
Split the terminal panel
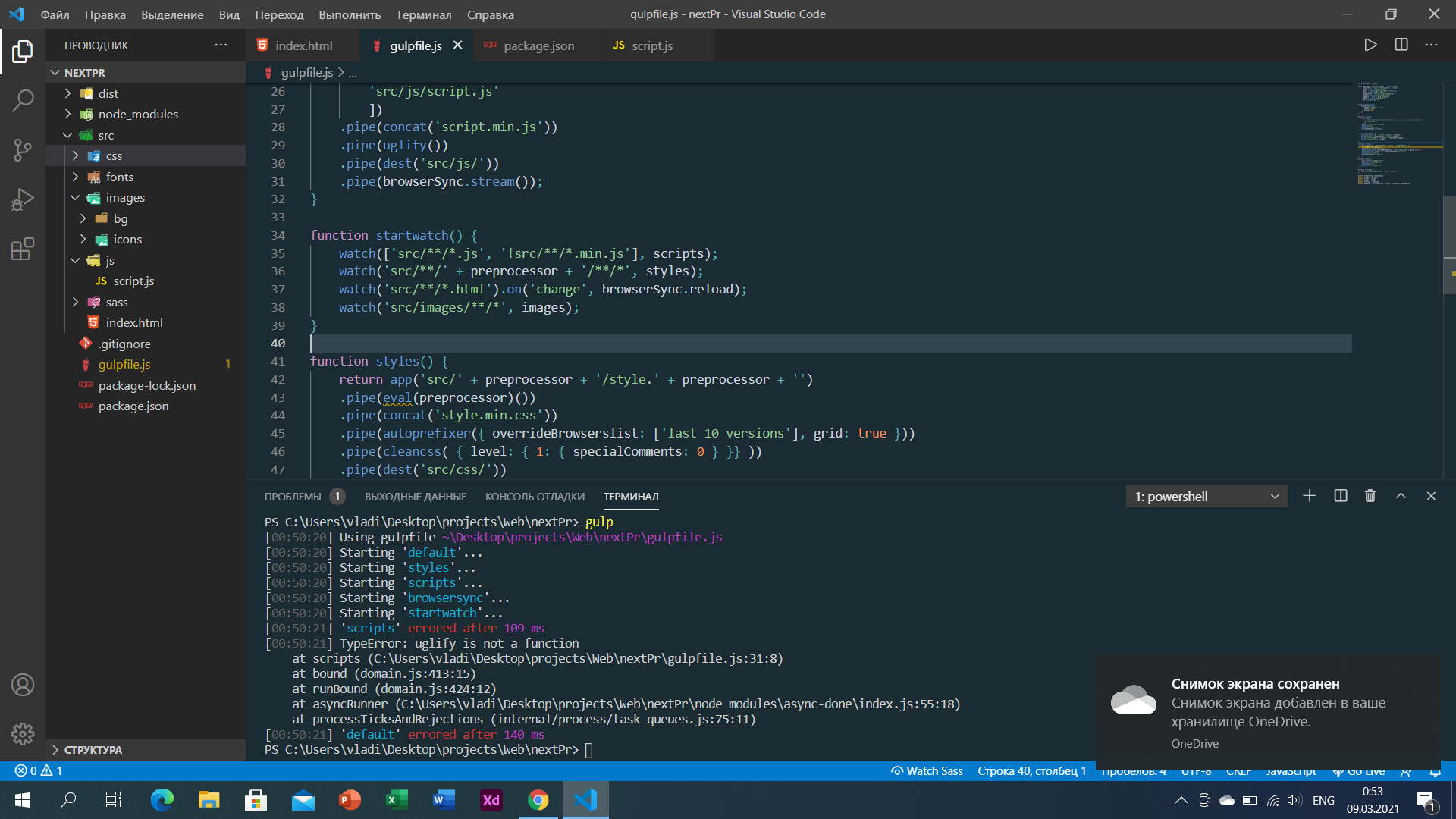[x=1341, y=496]
